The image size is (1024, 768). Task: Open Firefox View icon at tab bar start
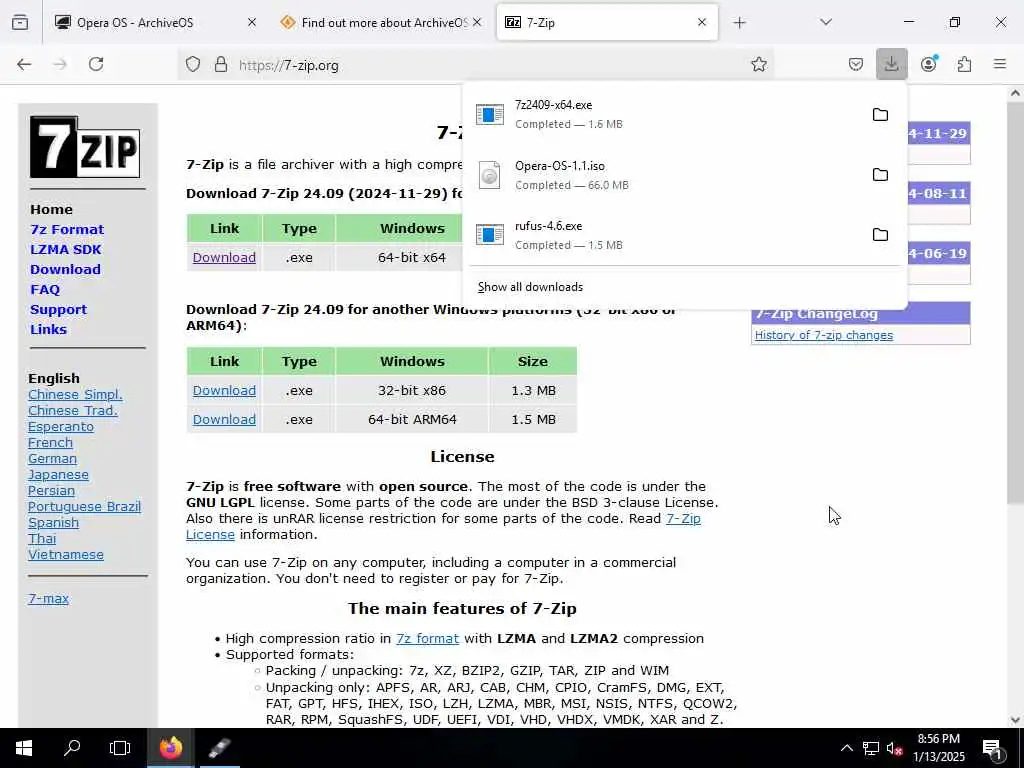(20, 23)
